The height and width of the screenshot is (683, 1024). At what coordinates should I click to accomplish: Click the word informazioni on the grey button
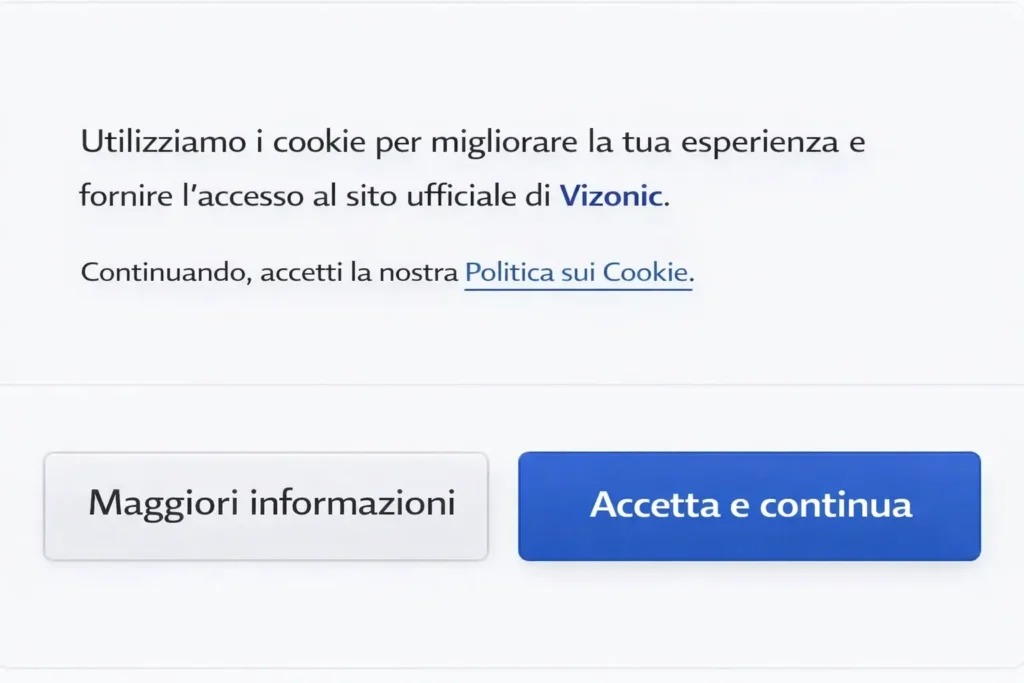352,503
